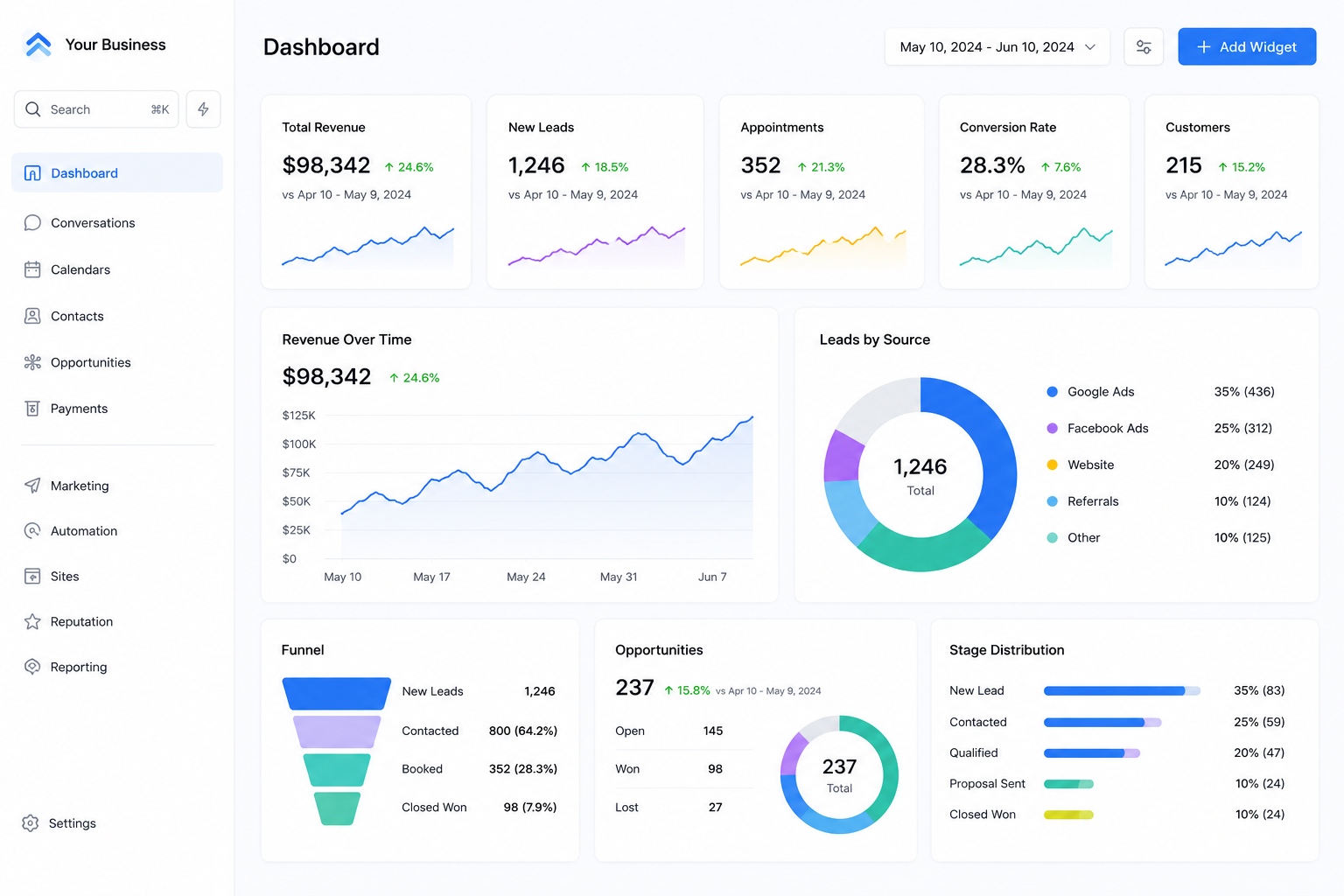
Task: Open quick actions lightning bolt button
Action: tap(203, 109)
